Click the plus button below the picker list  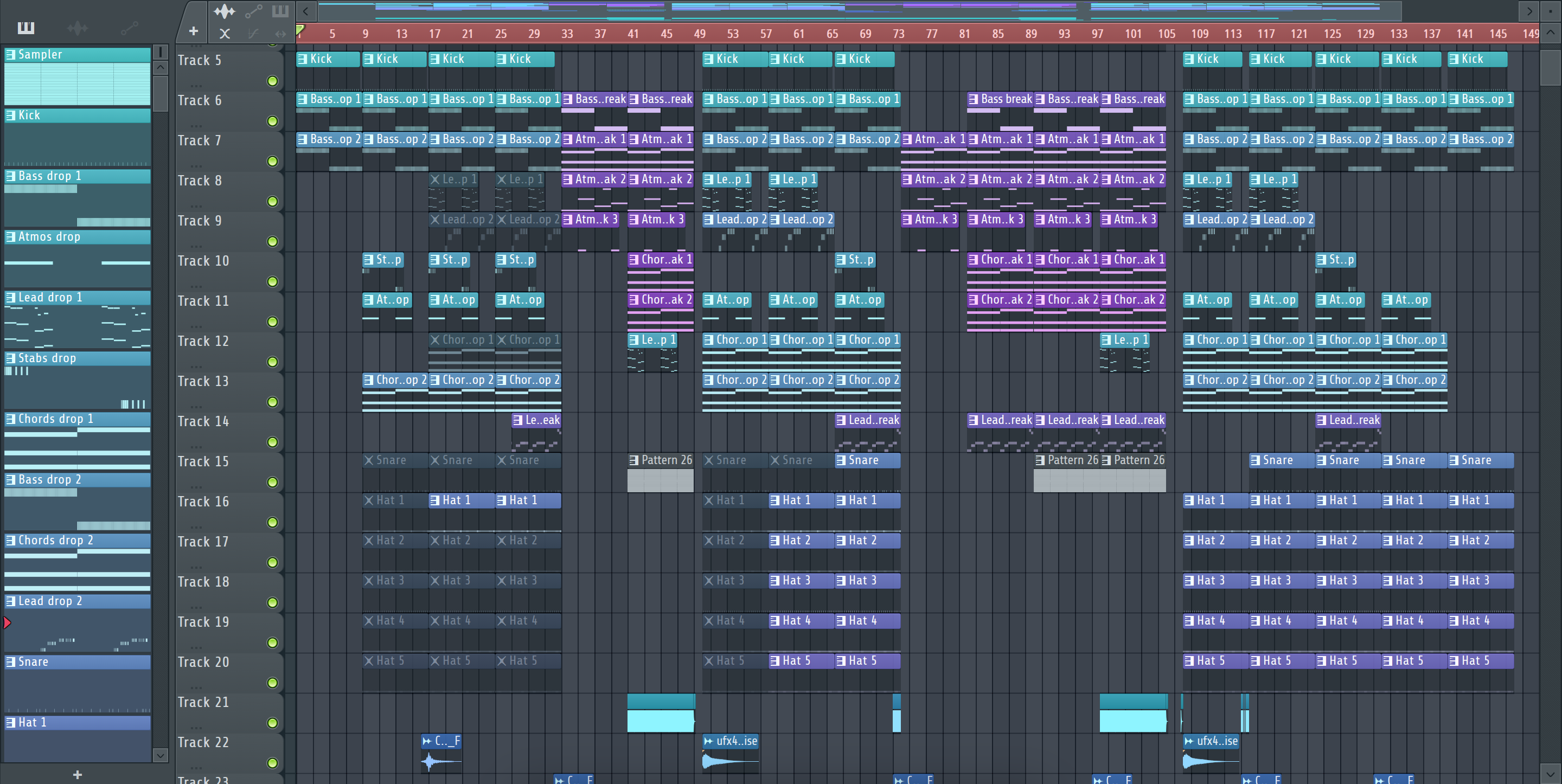pos(78,774)
